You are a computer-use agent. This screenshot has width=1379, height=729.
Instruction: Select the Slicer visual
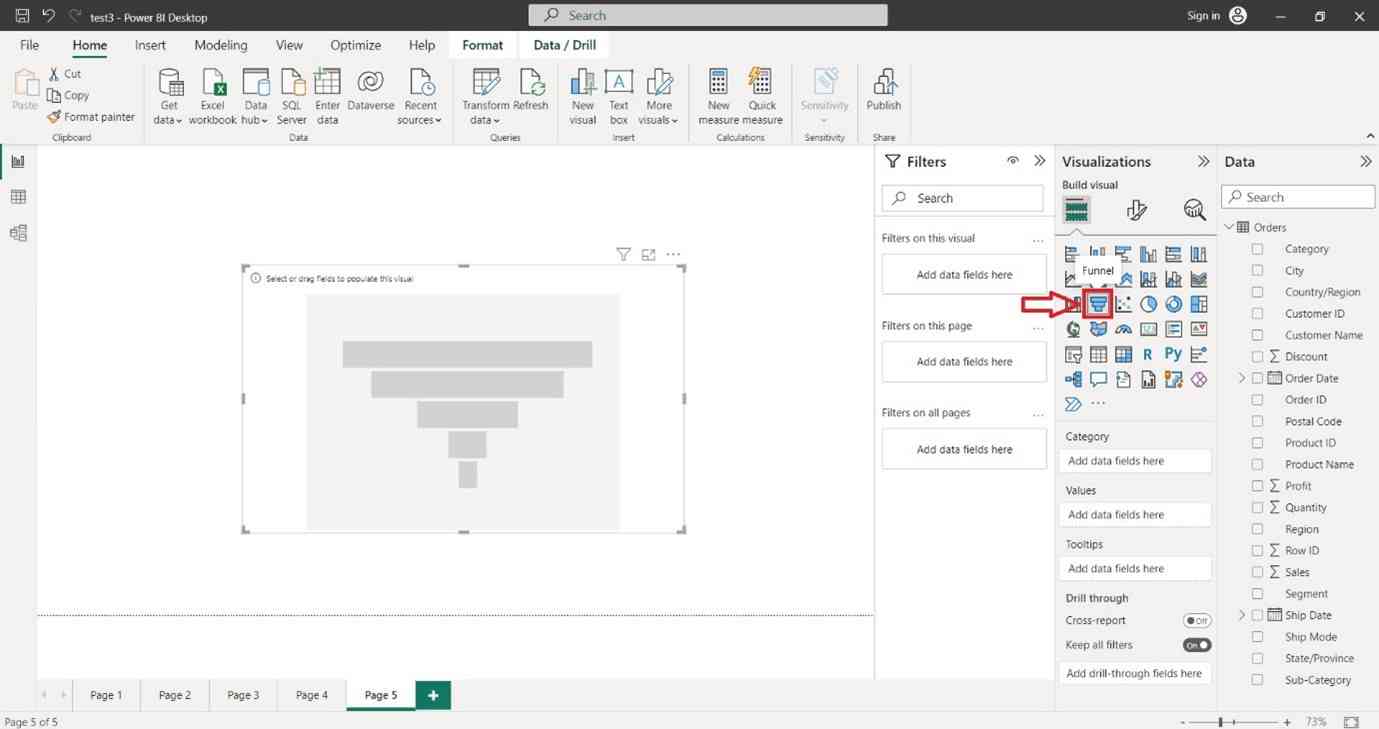coord(1073,354)
